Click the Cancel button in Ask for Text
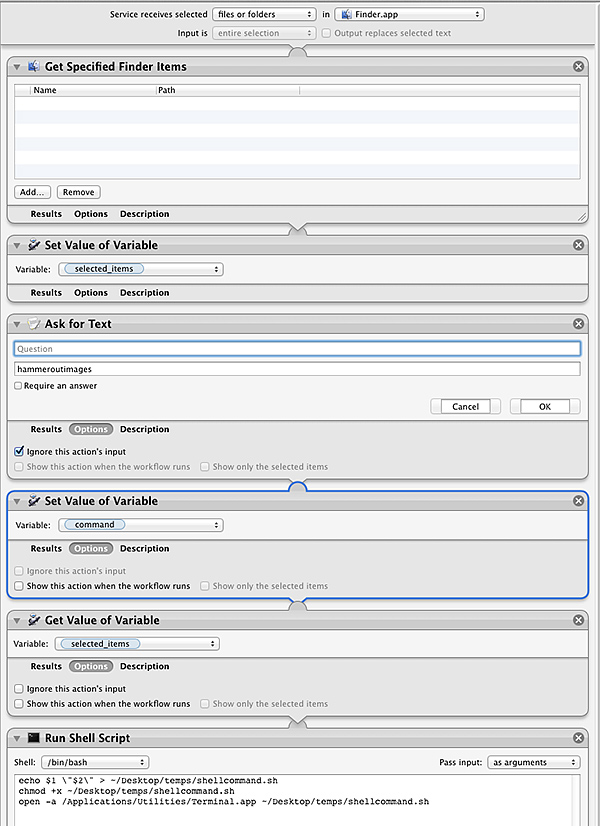The image size is (600, 826). point(465,407)
